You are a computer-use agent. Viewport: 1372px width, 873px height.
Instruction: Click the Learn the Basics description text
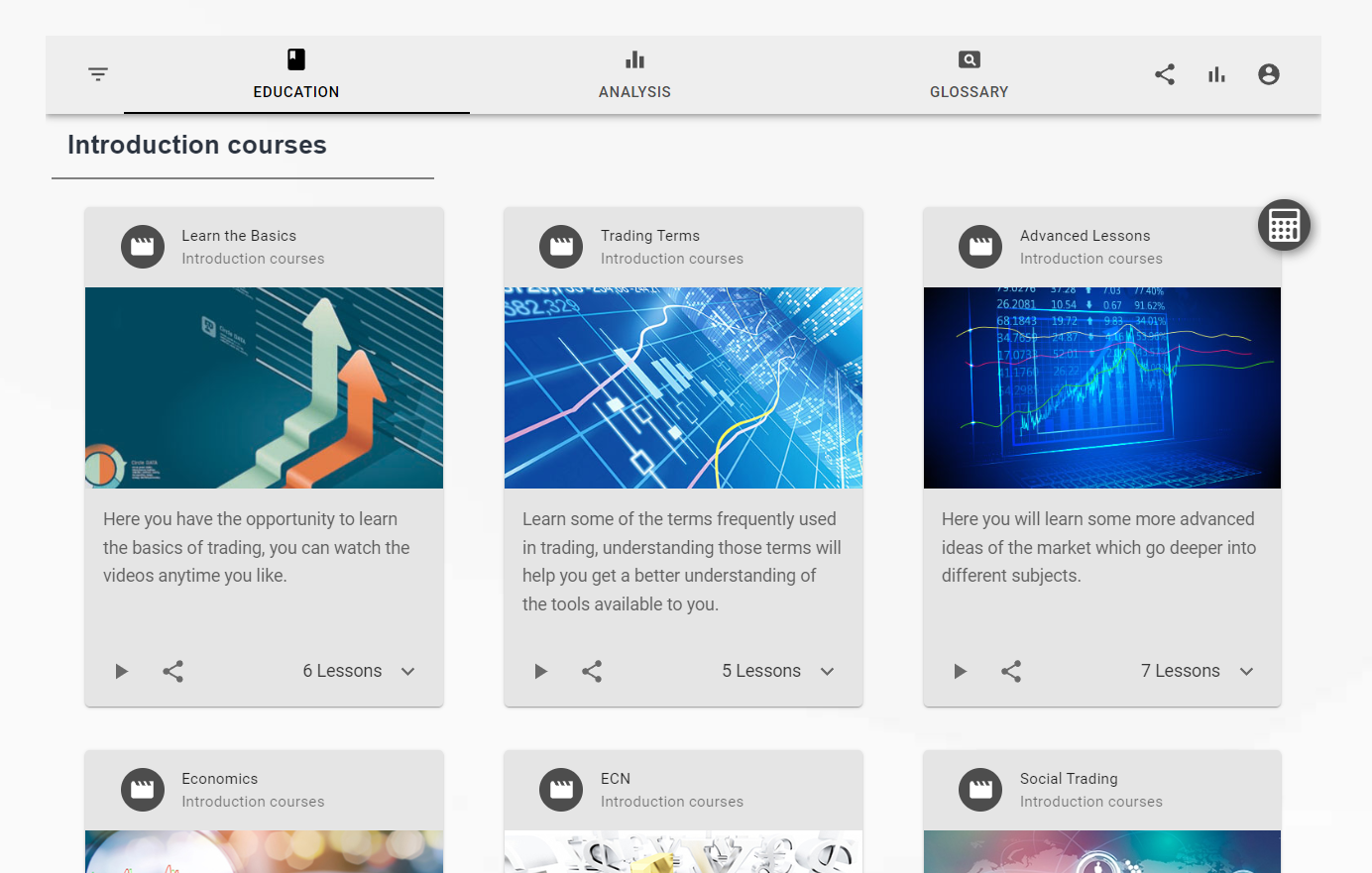(x=257, y=547)
